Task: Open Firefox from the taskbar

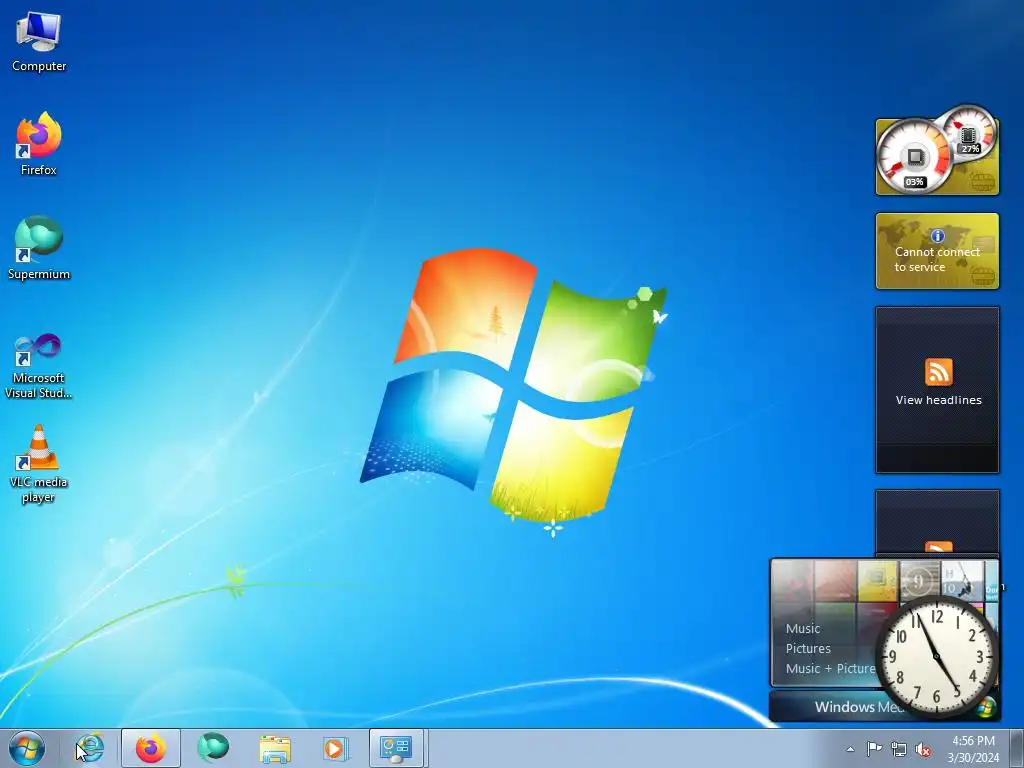Action: pyautogui.click(x=151, y=748)
